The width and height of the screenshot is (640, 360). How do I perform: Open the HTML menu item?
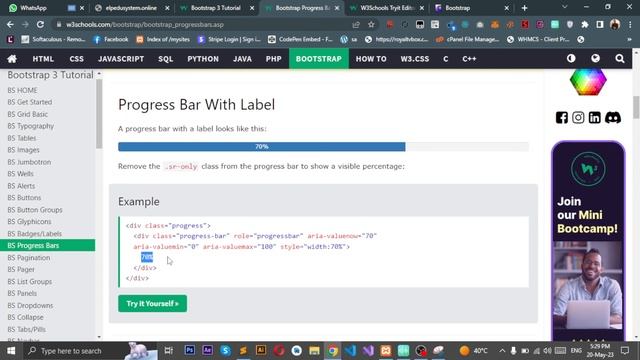[x=43, y=59]
